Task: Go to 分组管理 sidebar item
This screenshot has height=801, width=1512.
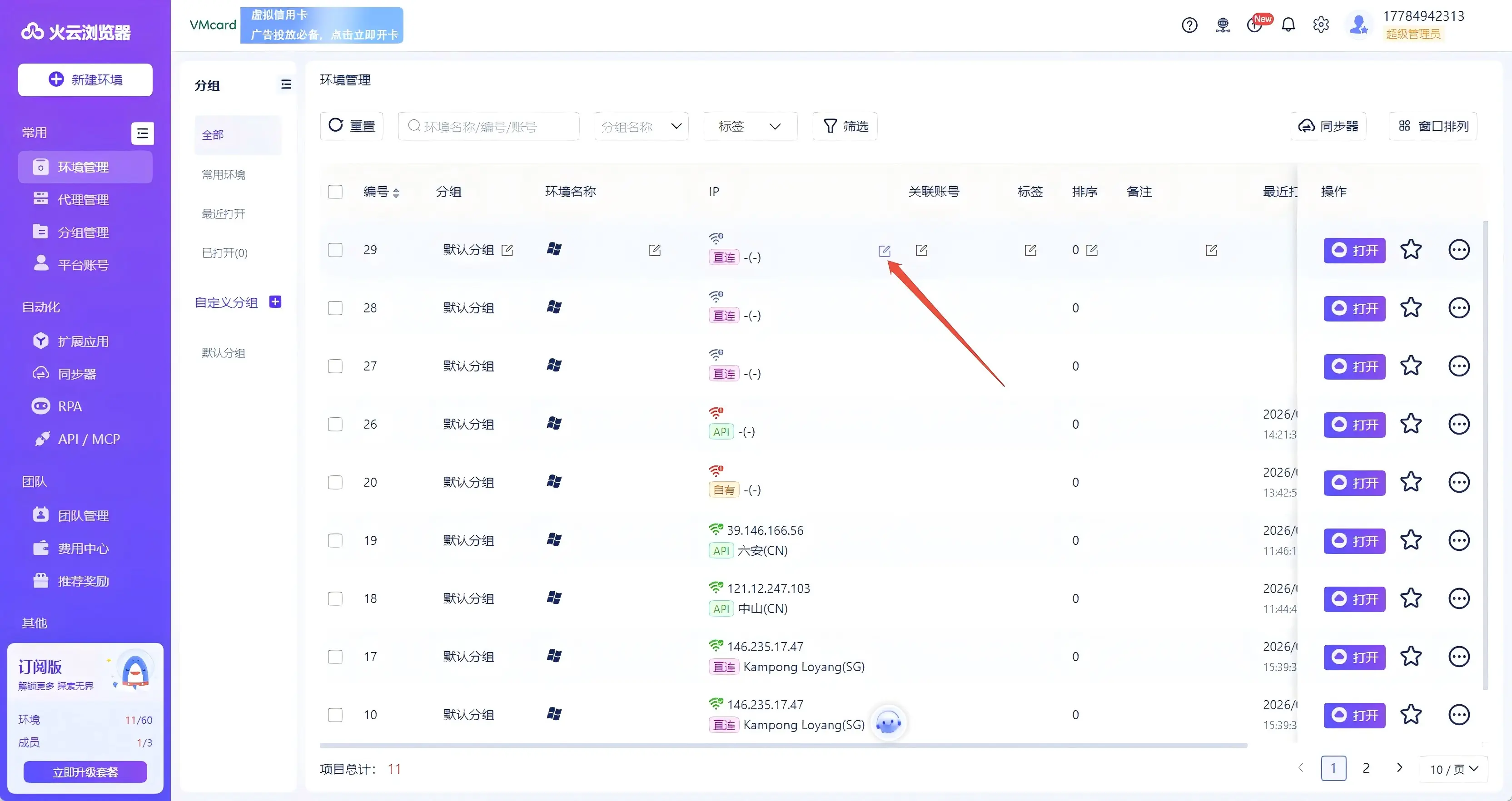Action: click(x=85, y=232)
